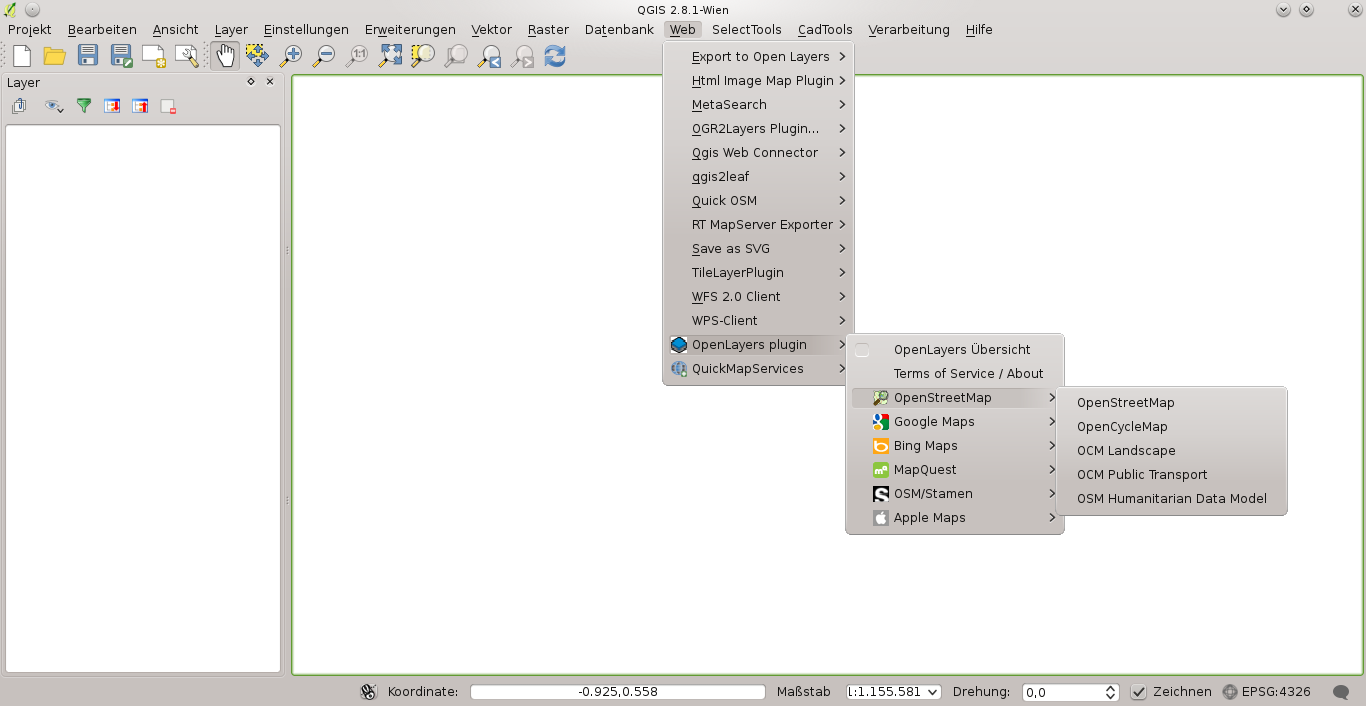Click the Koordinate input field
The height and width of the screenshot is (706, 1366).
tap(618, 692)
